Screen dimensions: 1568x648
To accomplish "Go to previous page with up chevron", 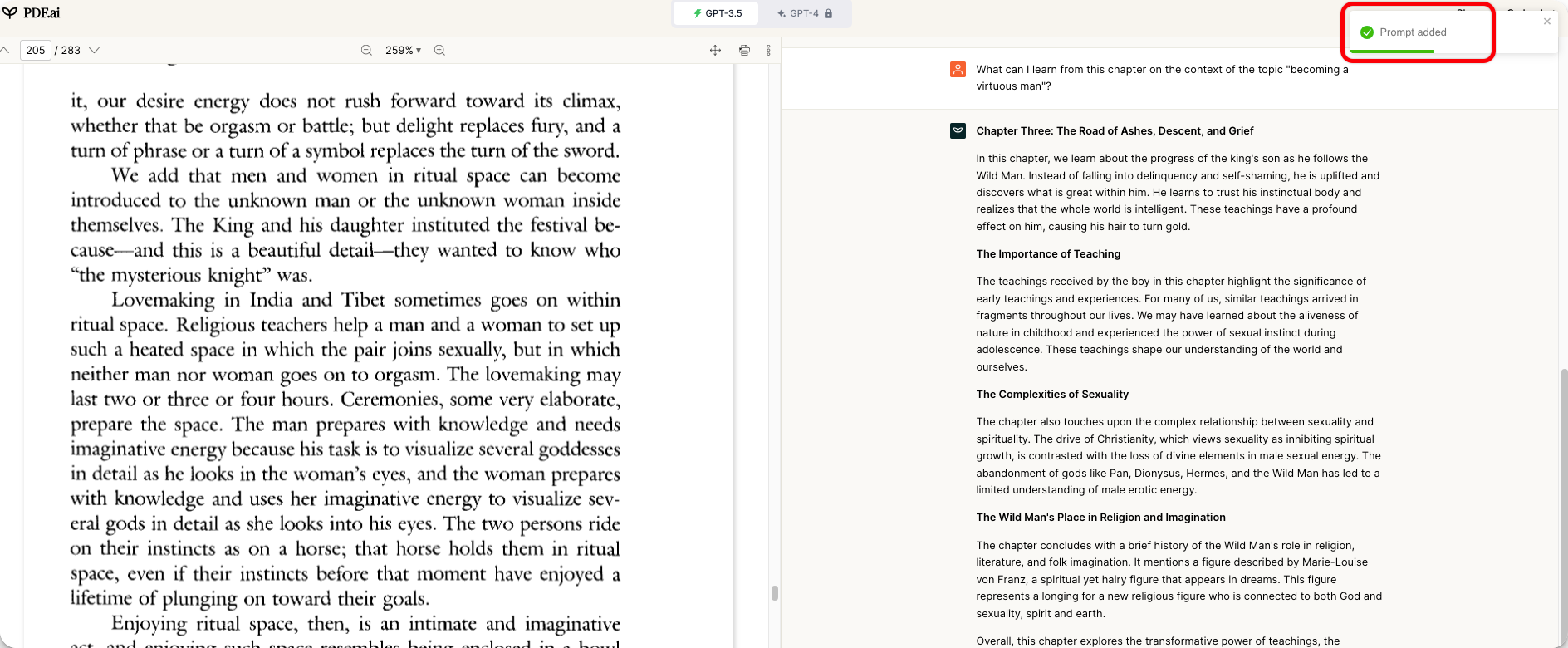I will (5, 50).
